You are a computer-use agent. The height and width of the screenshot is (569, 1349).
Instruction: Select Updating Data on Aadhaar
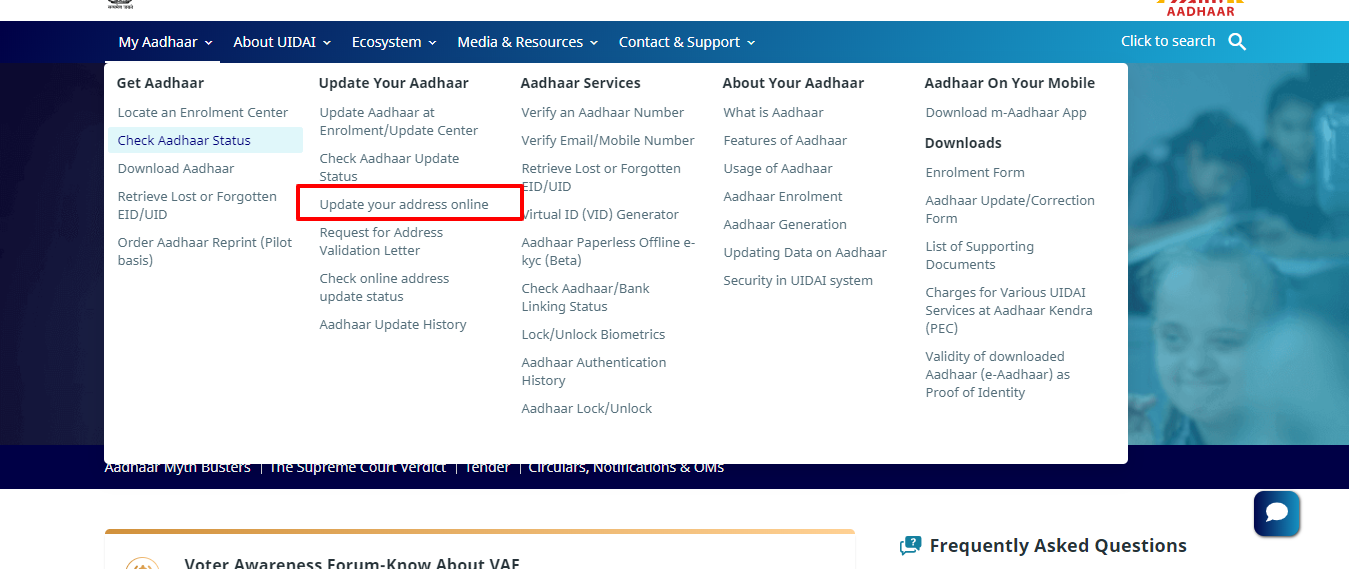[x=805, y=253]
